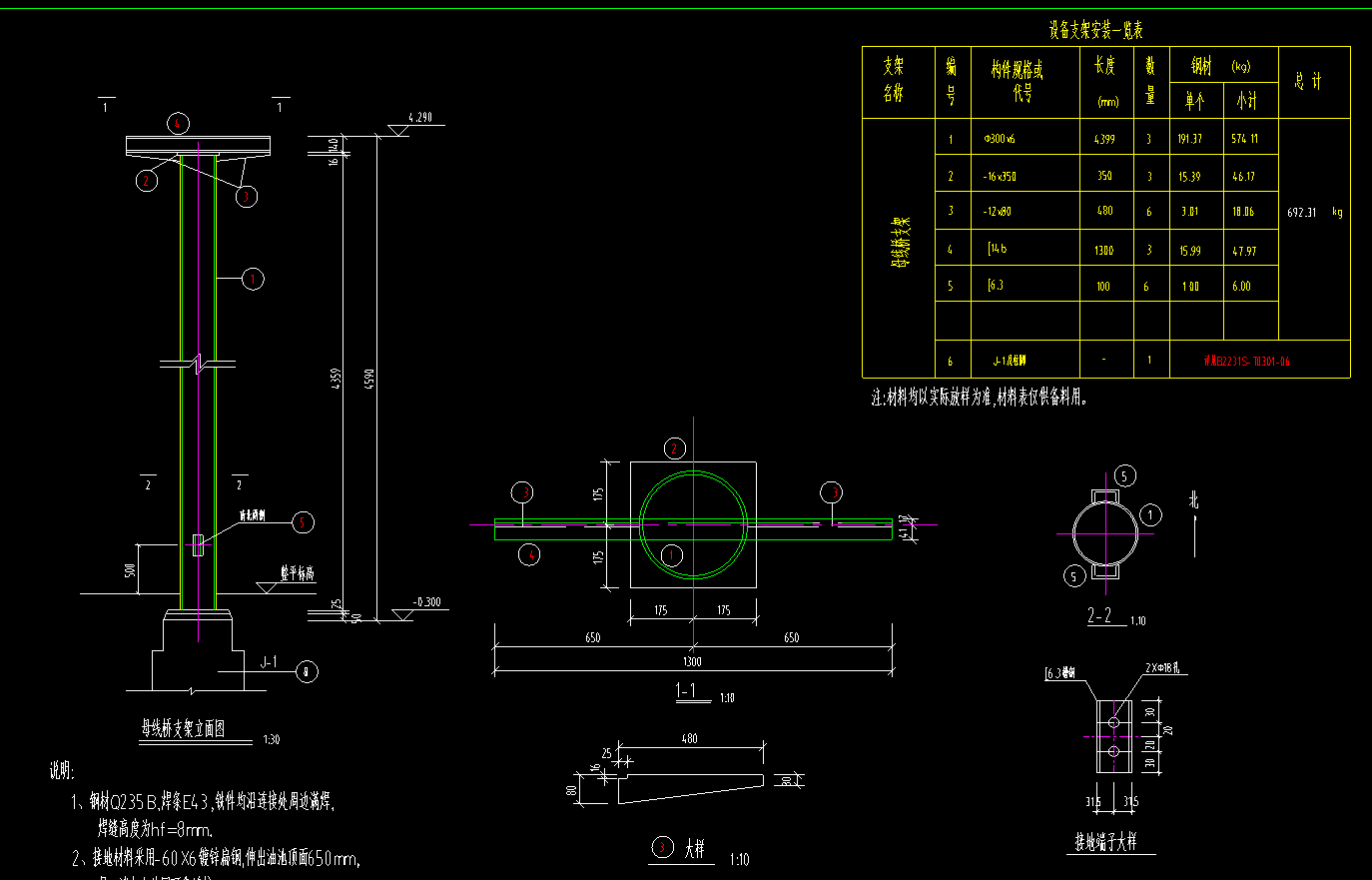Click the 4.290 elevation mark

[421, 118]
